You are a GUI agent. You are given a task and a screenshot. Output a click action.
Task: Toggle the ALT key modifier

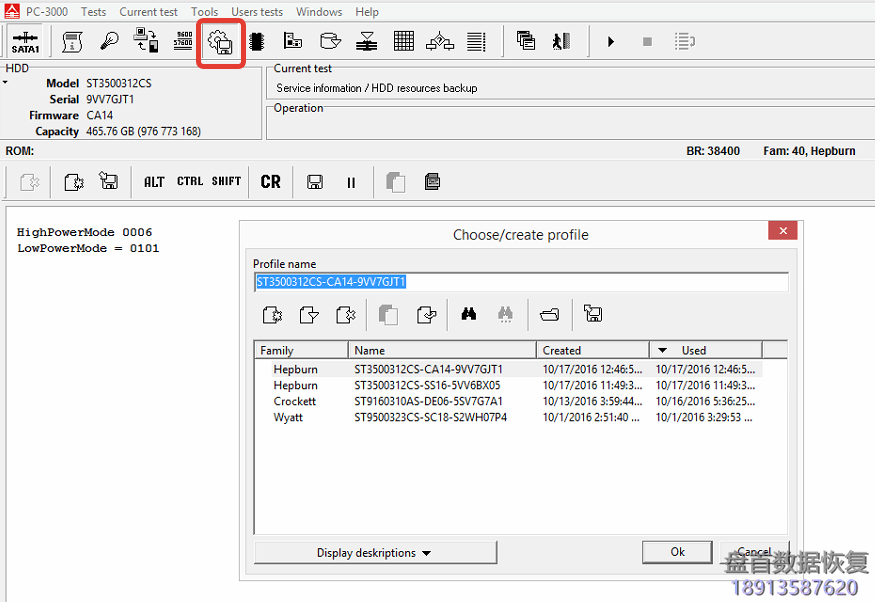pos(154,182)
